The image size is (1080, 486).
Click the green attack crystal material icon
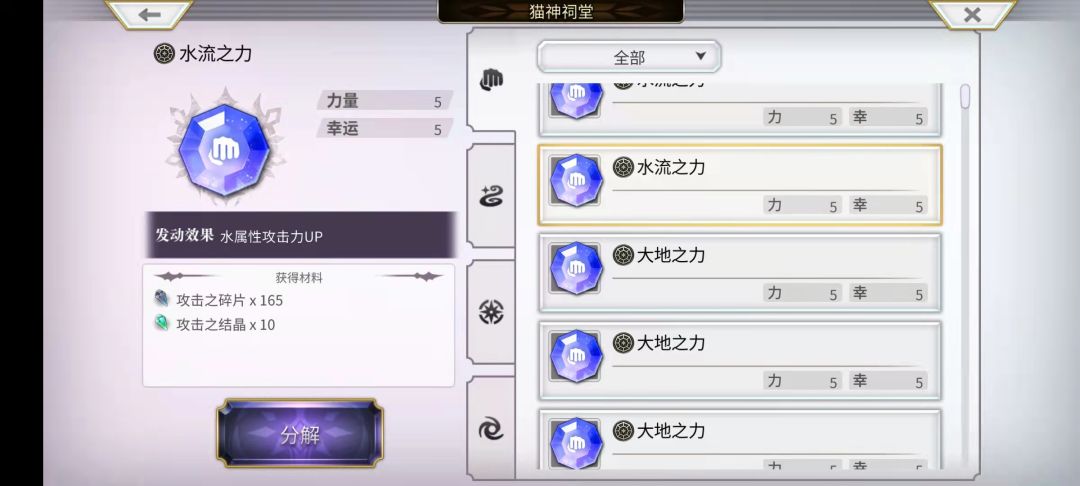(x=162, y=324)
